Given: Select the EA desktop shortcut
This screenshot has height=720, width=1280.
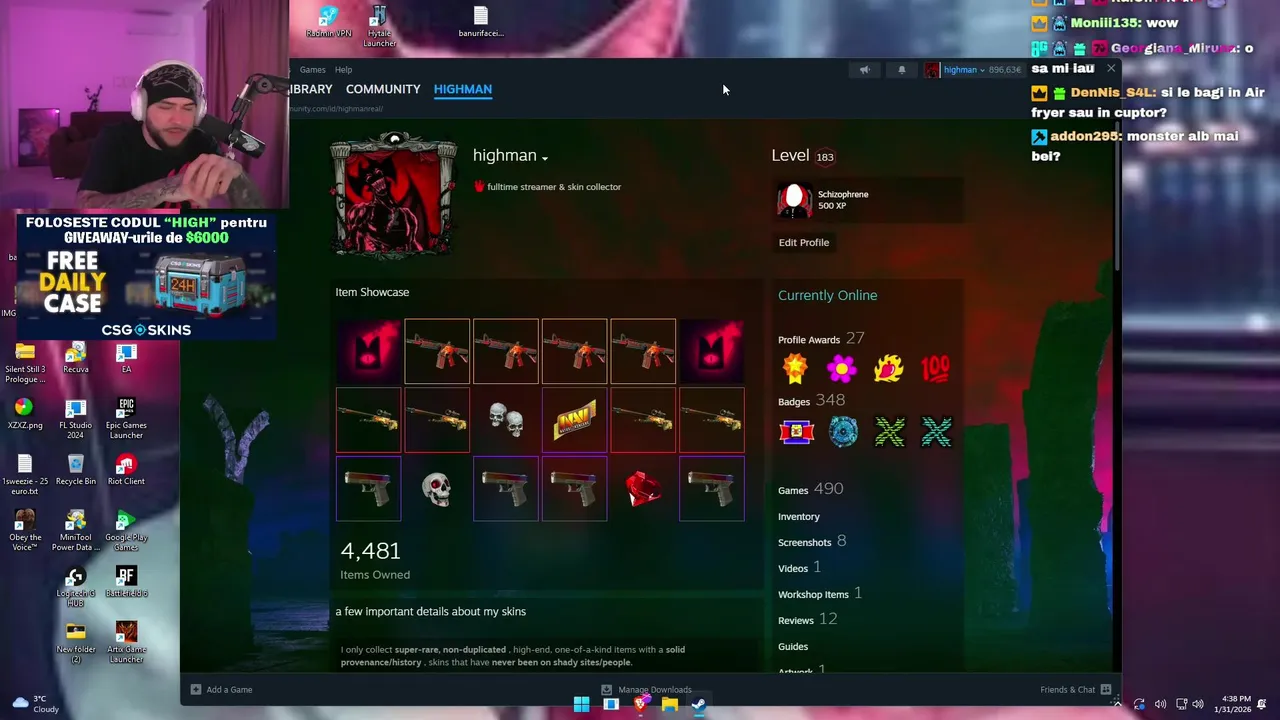Looking at the screenshot, I should [x=126, y=358].
